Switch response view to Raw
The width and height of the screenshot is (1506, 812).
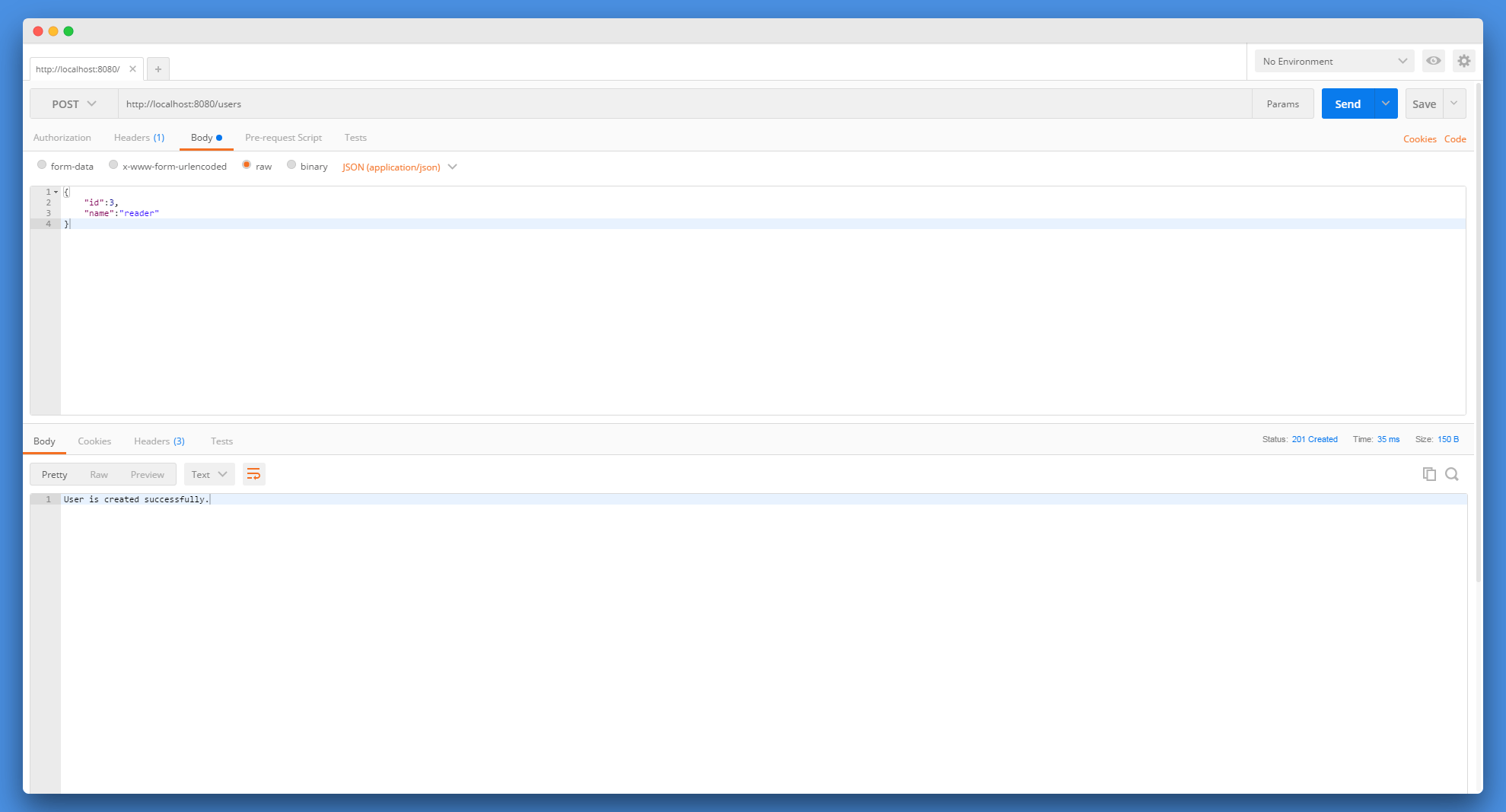click(x=99, y=474)
